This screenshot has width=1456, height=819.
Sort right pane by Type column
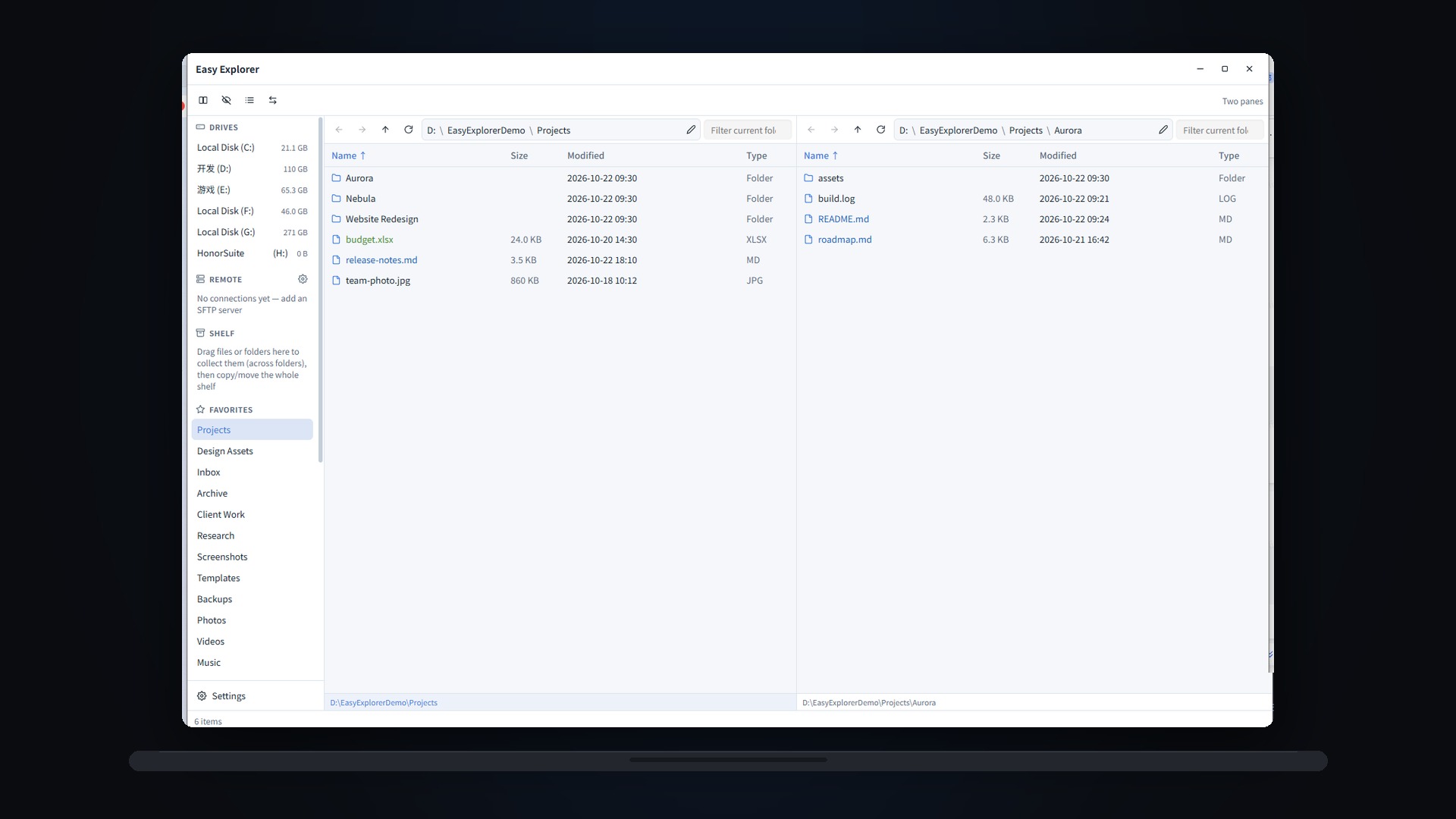(1228, 155)
